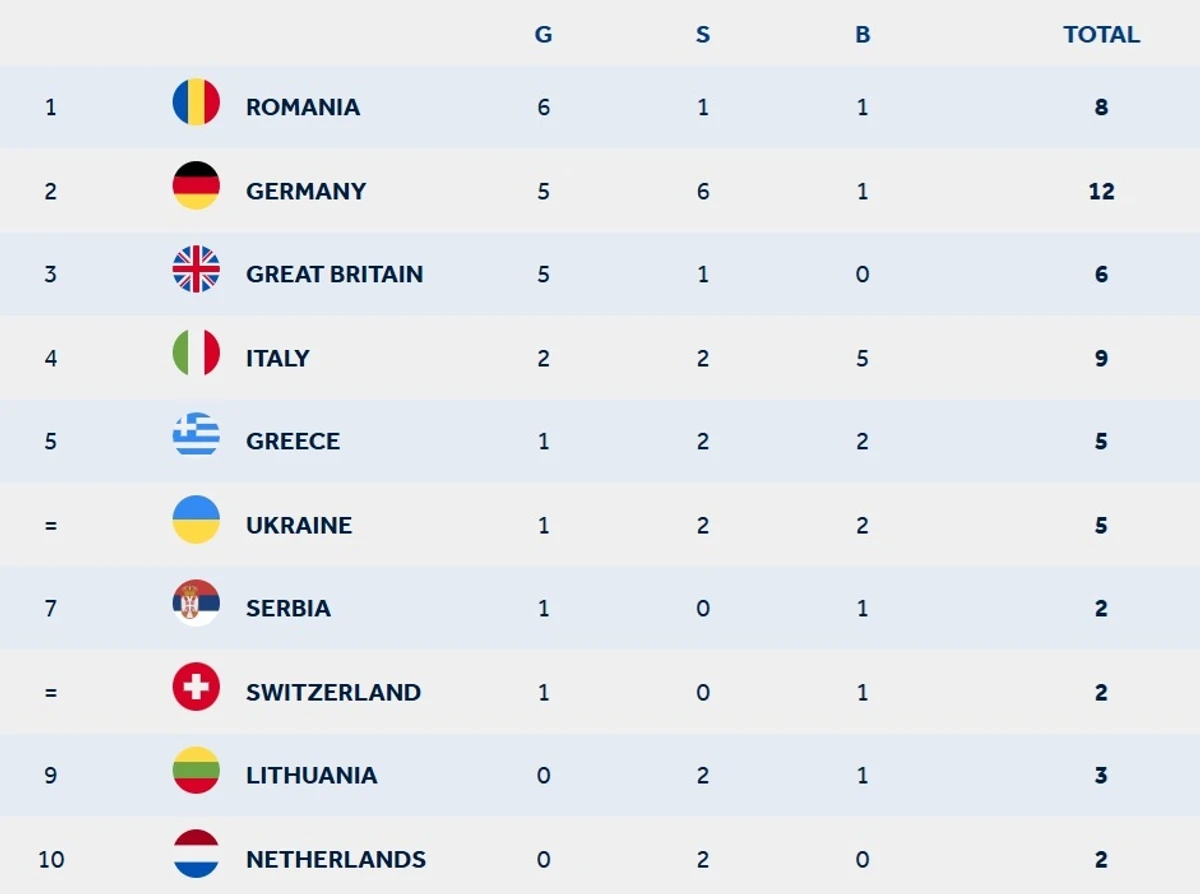Click the Switzerland flag icon

196,687
